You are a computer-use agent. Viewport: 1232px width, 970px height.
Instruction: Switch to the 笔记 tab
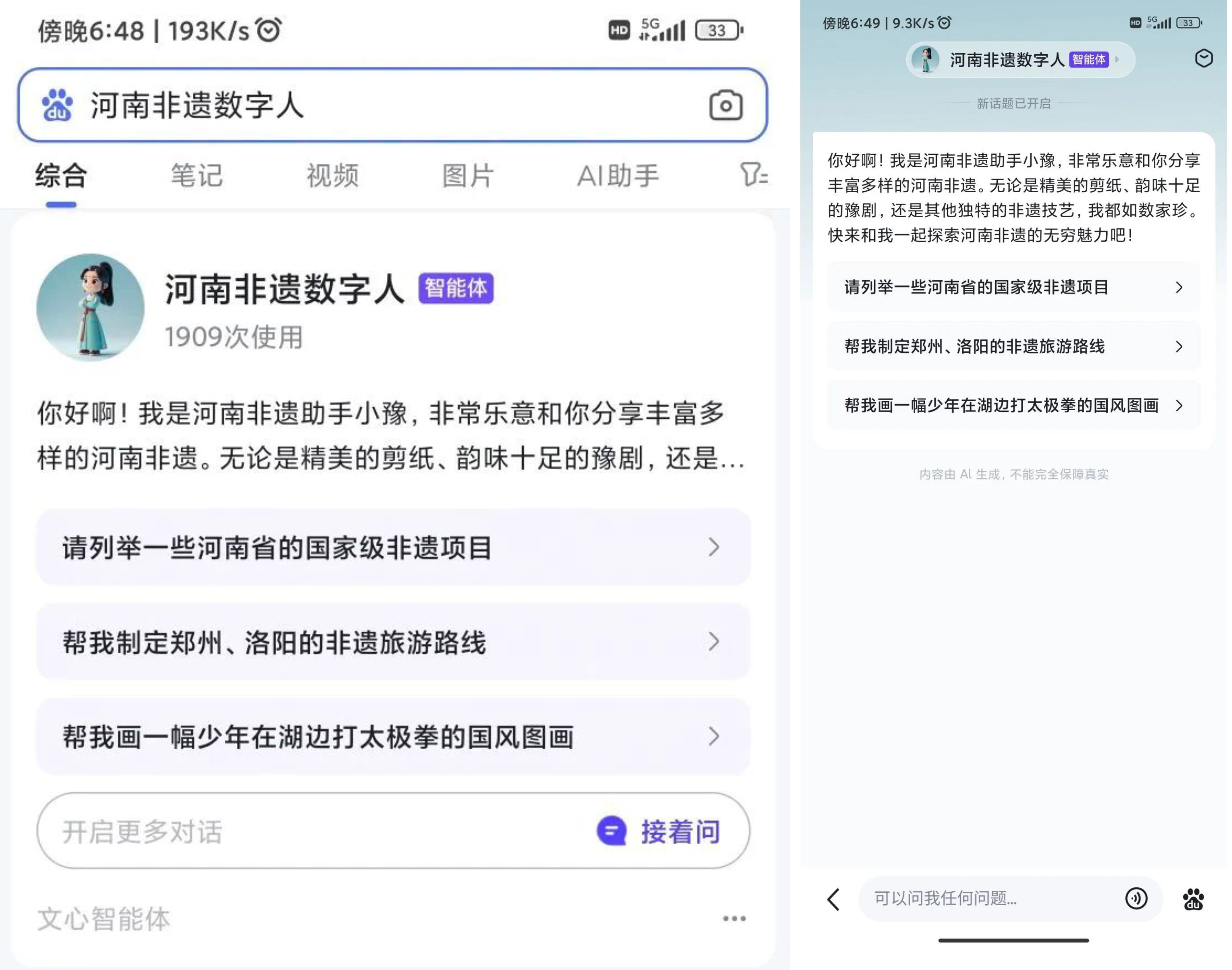[196, 176]
